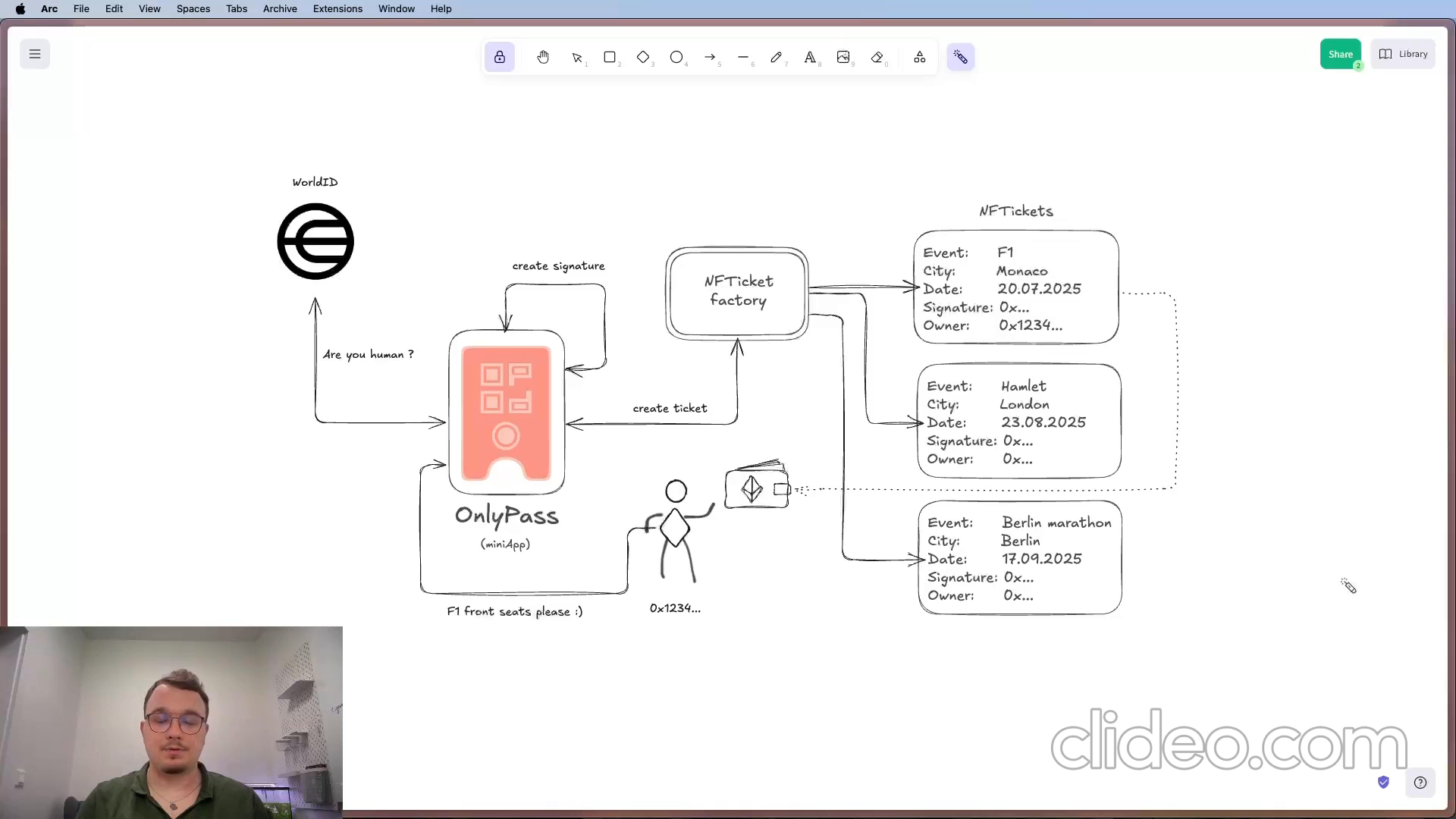Click the 'create ticket' label
This screenshot has height=819, width=1456.
[670, 408]
